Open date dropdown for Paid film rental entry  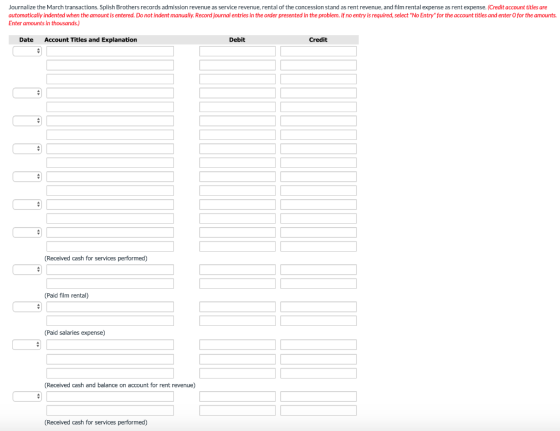[x=27, y=270]
